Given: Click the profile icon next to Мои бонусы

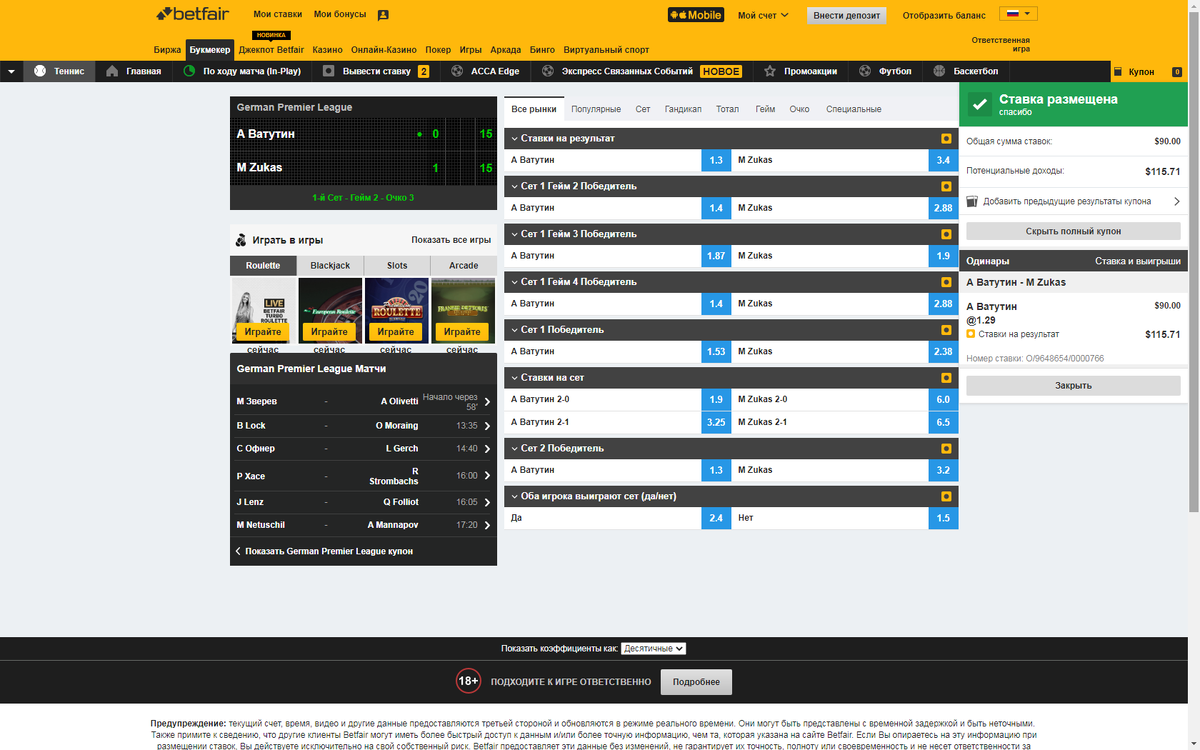Looking at the screenshot, I should coord(384,15).
